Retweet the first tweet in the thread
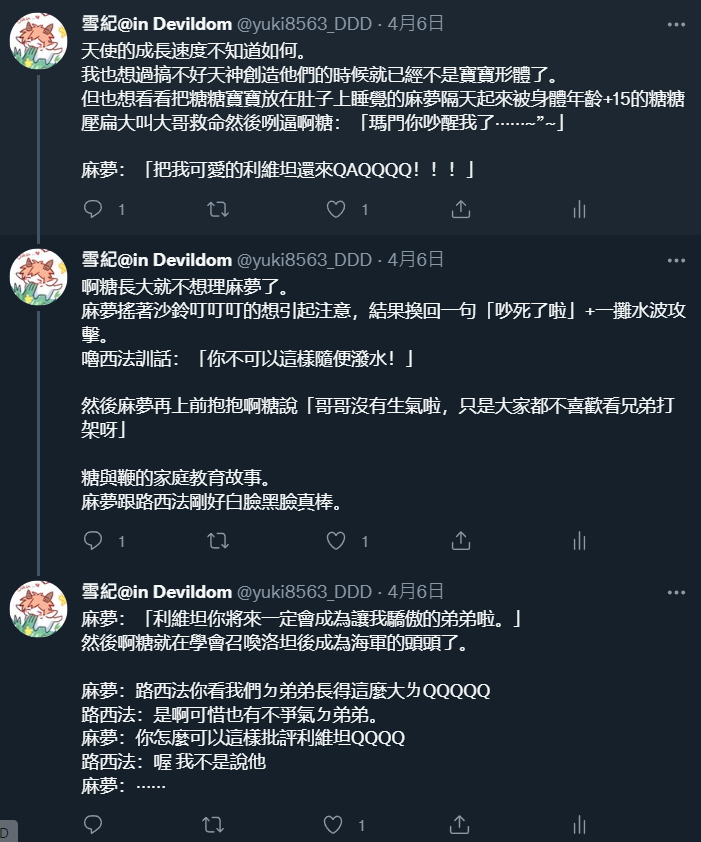This screenshot has width=701, height=842. pos(218,208)
